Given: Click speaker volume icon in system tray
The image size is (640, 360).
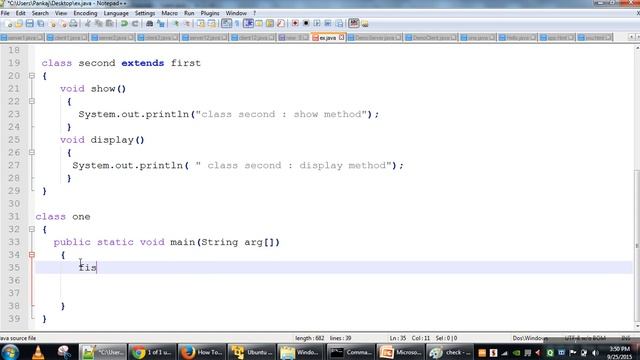Looking at the screenshot, I should [595, 352].
